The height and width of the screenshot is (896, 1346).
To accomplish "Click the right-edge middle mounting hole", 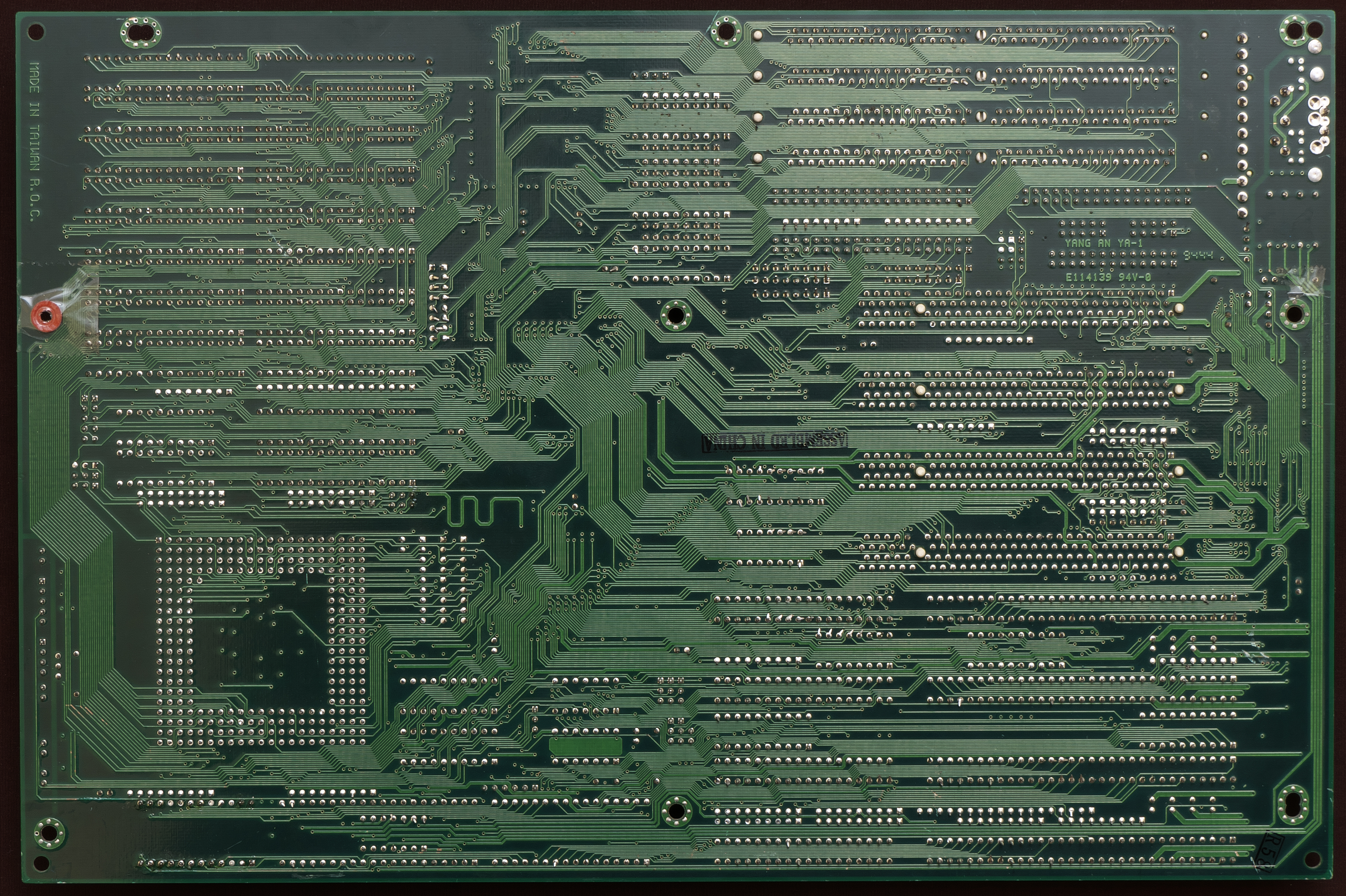I will [x=1294, y=314].
